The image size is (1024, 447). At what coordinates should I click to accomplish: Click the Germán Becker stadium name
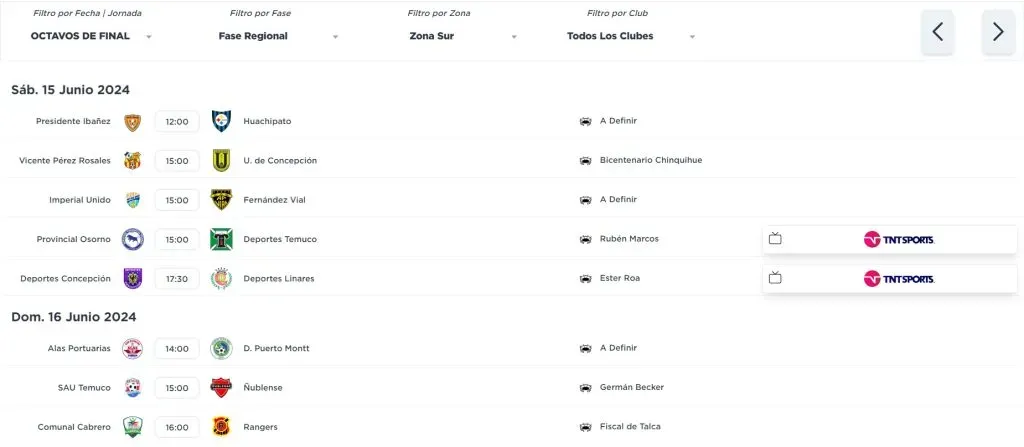coord(631,387)
